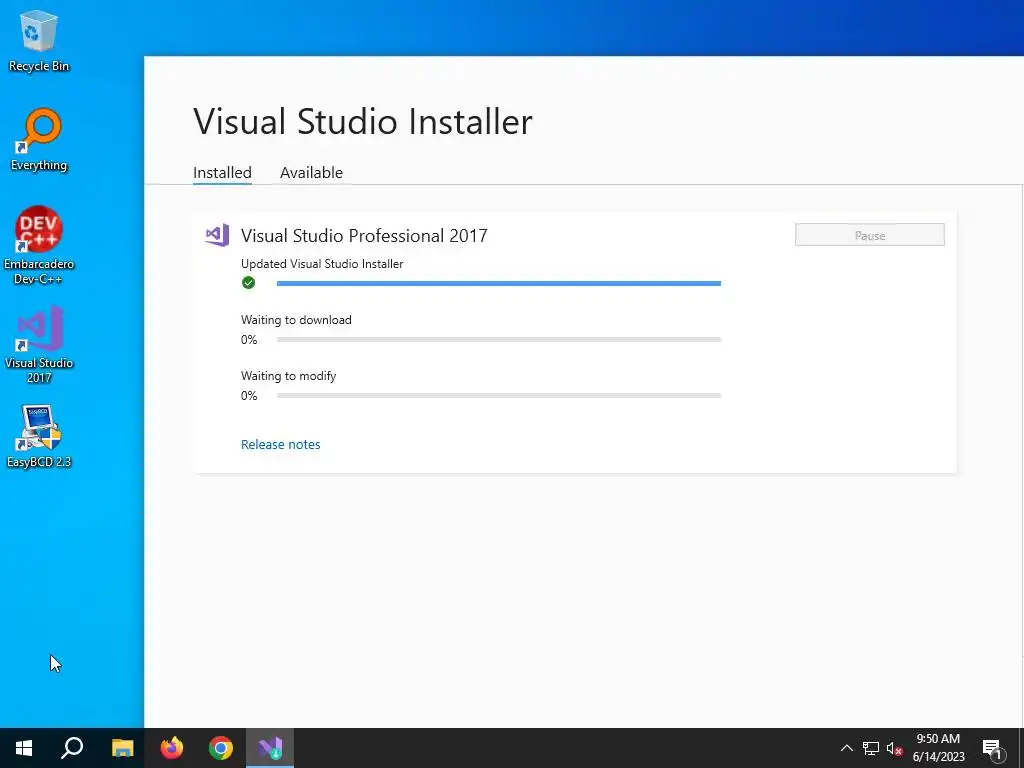The width and height of the screenshot is (1024, 768).
Task: Launch Google Chrome from the taskbar
Action: [x=221, y=748]
